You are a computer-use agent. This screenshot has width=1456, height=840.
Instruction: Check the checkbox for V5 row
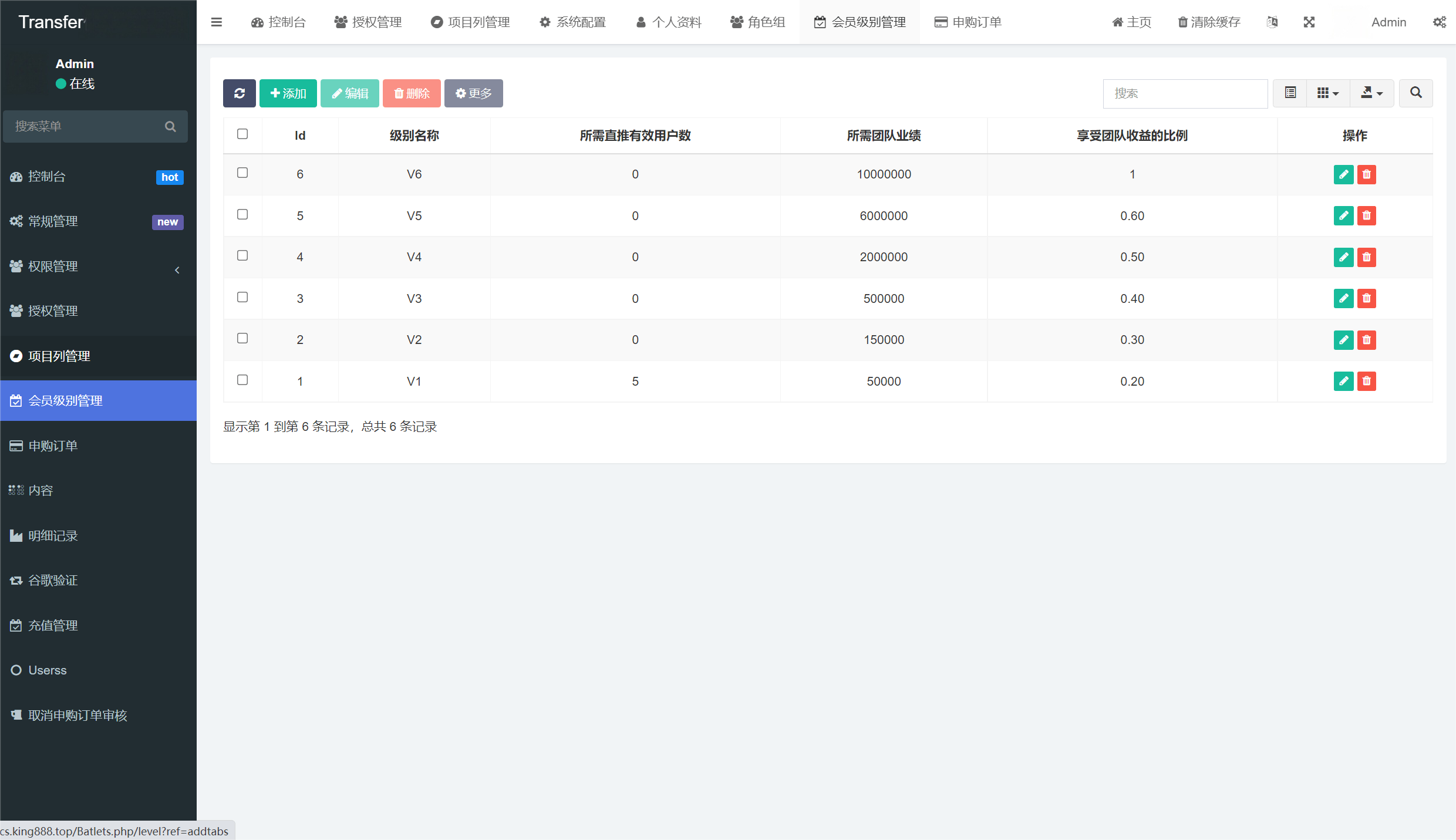pos(242,215)
